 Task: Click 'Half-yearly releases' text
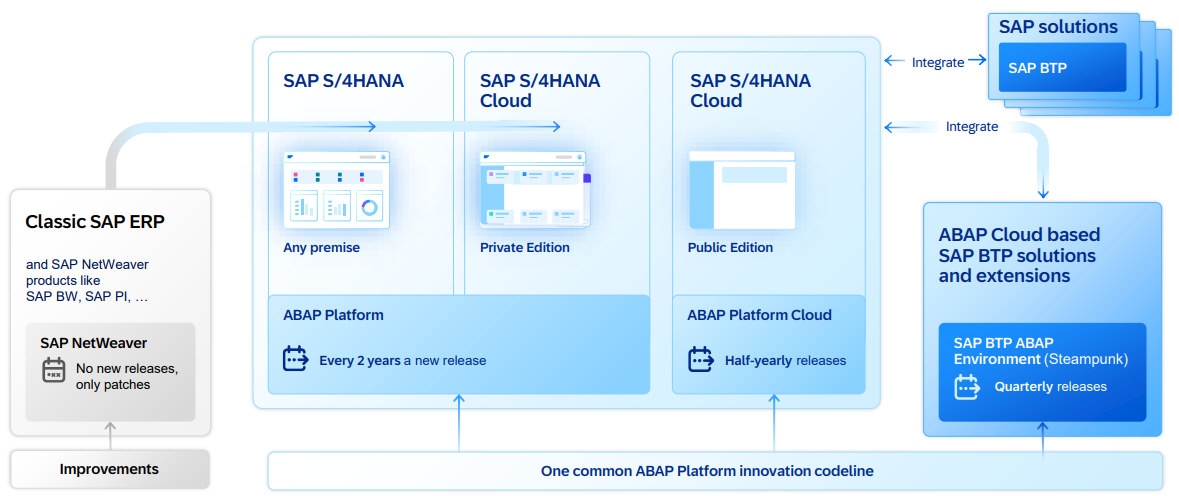[785, 361]
